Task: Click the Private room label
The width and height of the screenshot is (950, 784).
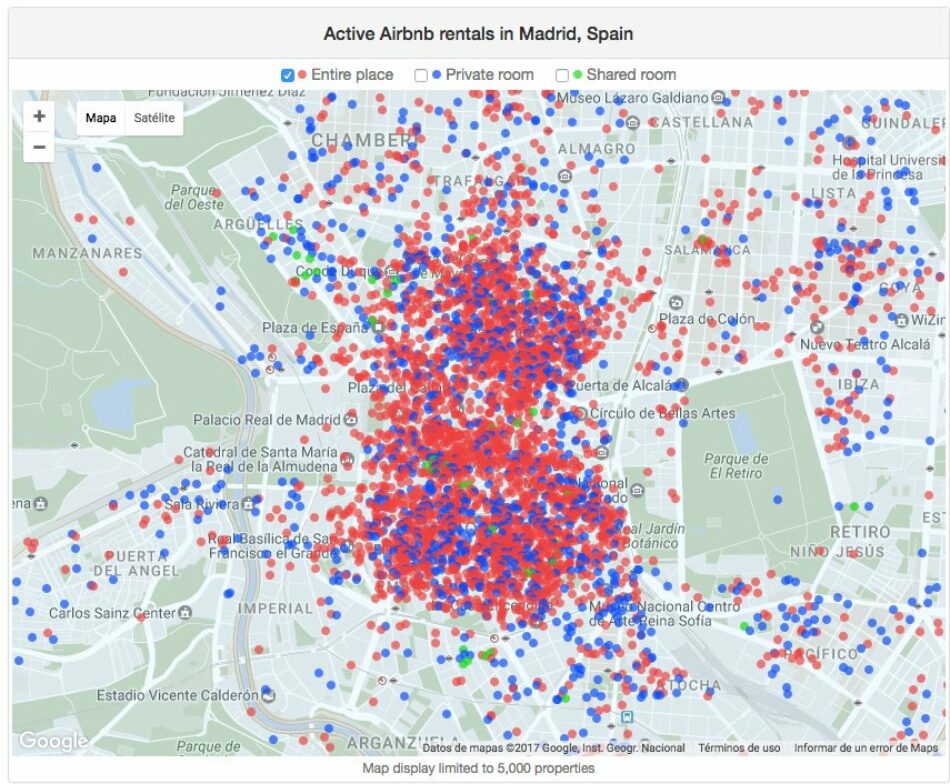Action: coord(490,75)
